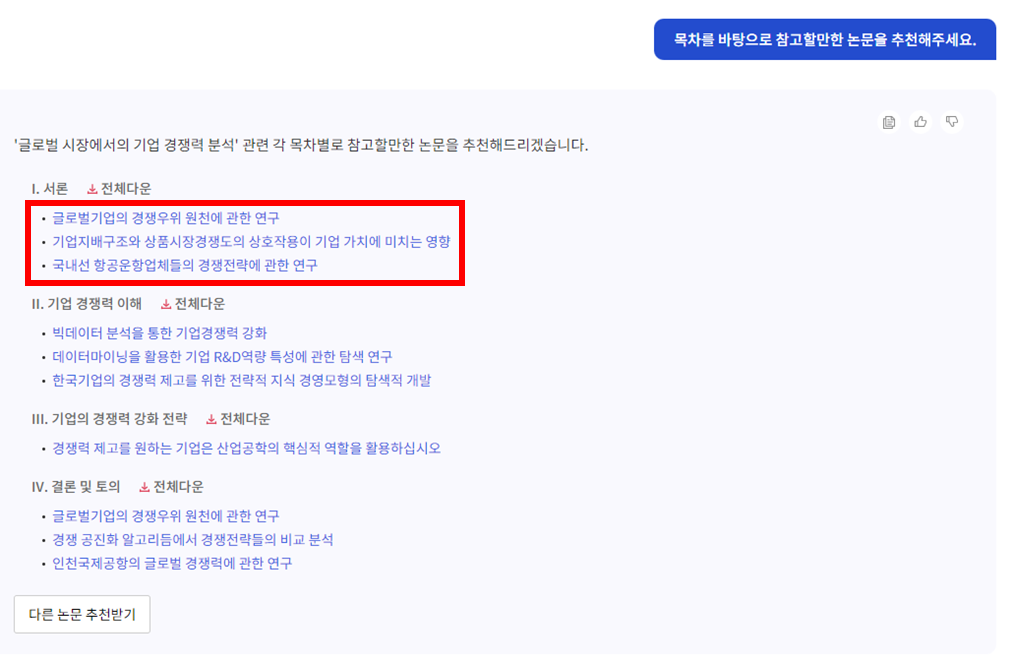This screenshot has width=1014, height=662.
Task: Click the copy response icon
Action: click(889, 121)
